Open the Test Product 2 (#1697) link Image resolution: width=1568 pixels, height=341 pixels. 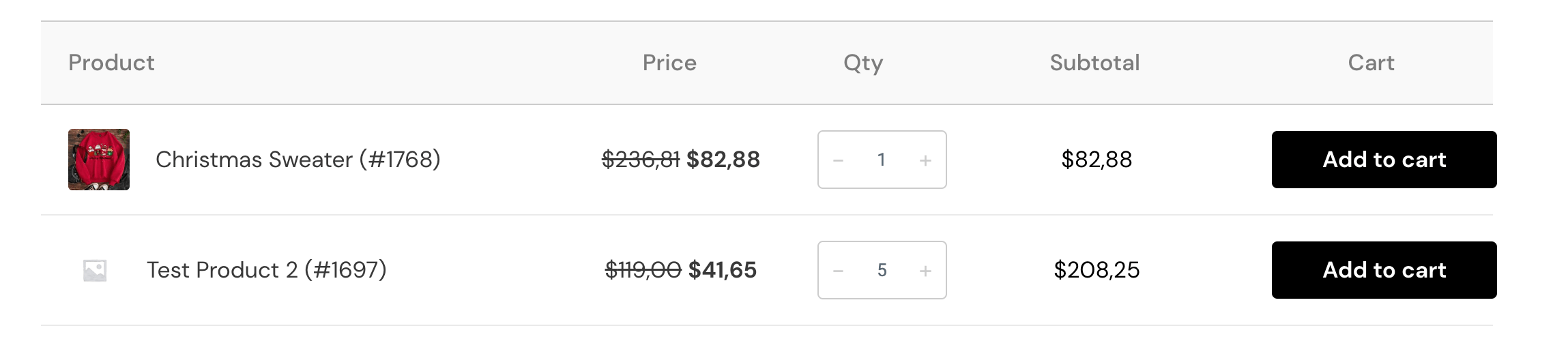(x=267, y=270)
